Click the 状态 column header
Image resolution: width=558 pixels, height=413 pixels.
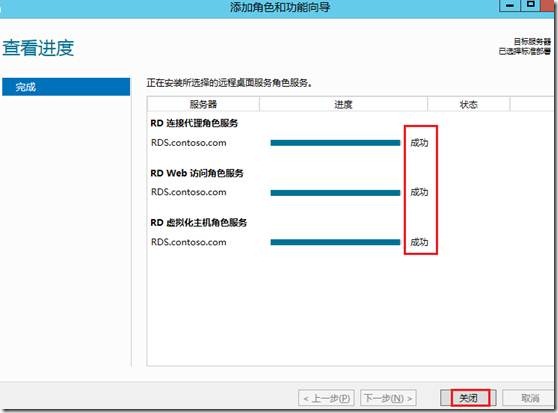coord(468,104)
